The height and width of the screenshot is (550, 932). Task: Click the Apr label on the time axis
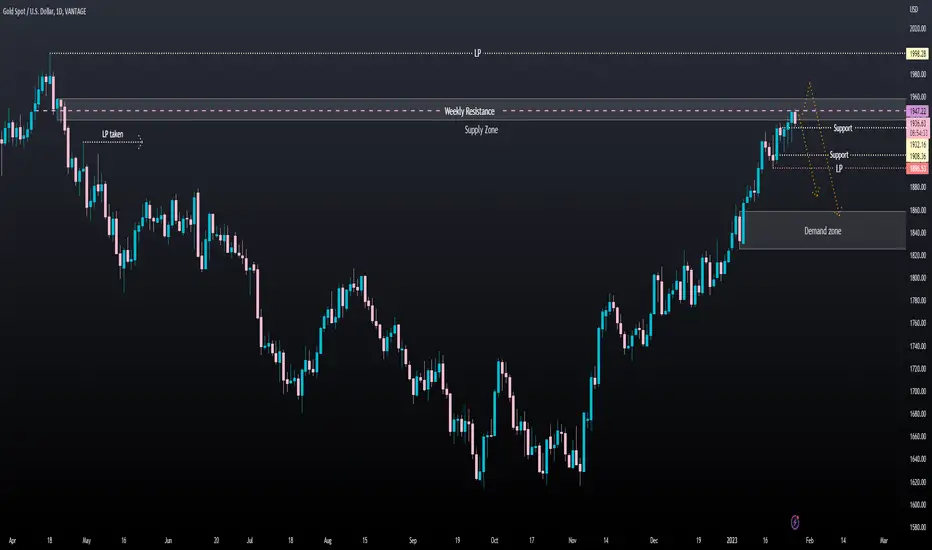pyautogui.click(x=12, y=540)
